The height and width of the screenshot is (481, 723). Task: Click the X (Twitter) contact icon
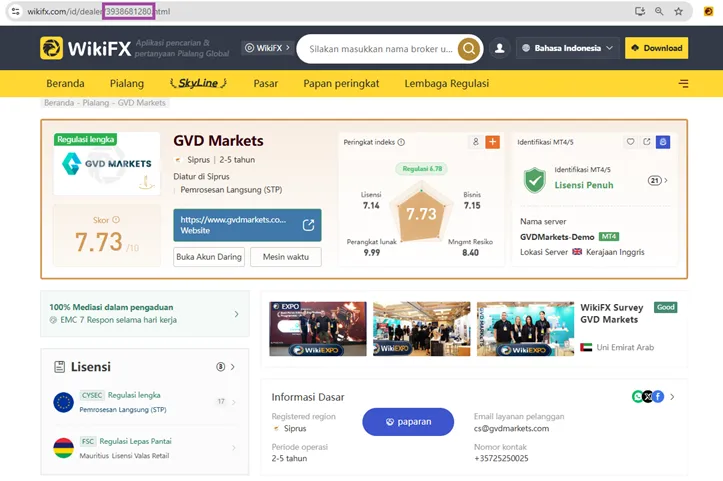click(x=648, y=396)
